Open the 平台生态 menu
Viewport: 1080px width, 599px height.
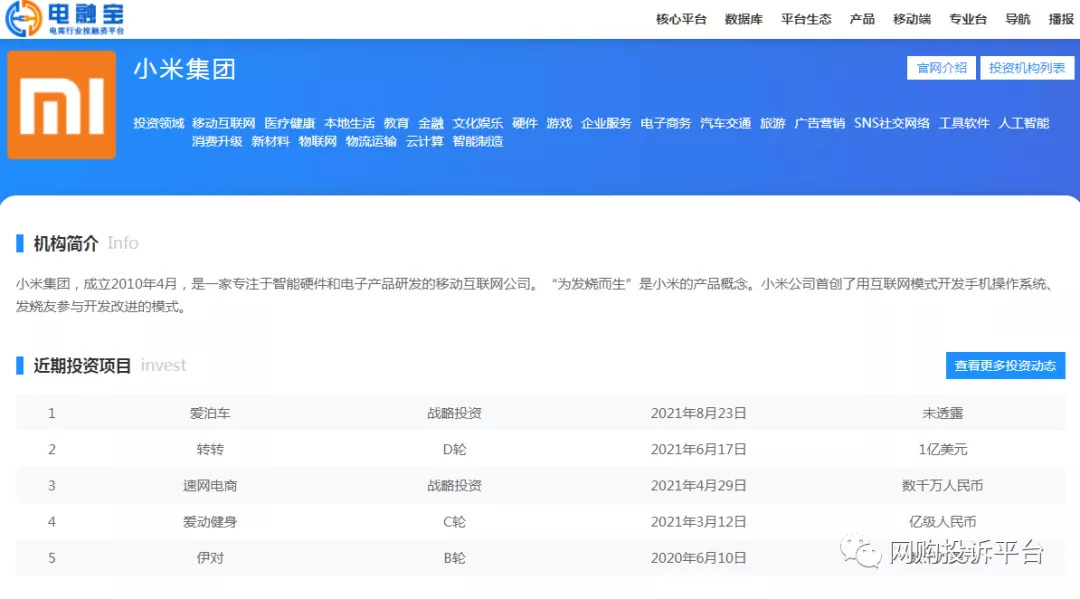coord(806,19)
